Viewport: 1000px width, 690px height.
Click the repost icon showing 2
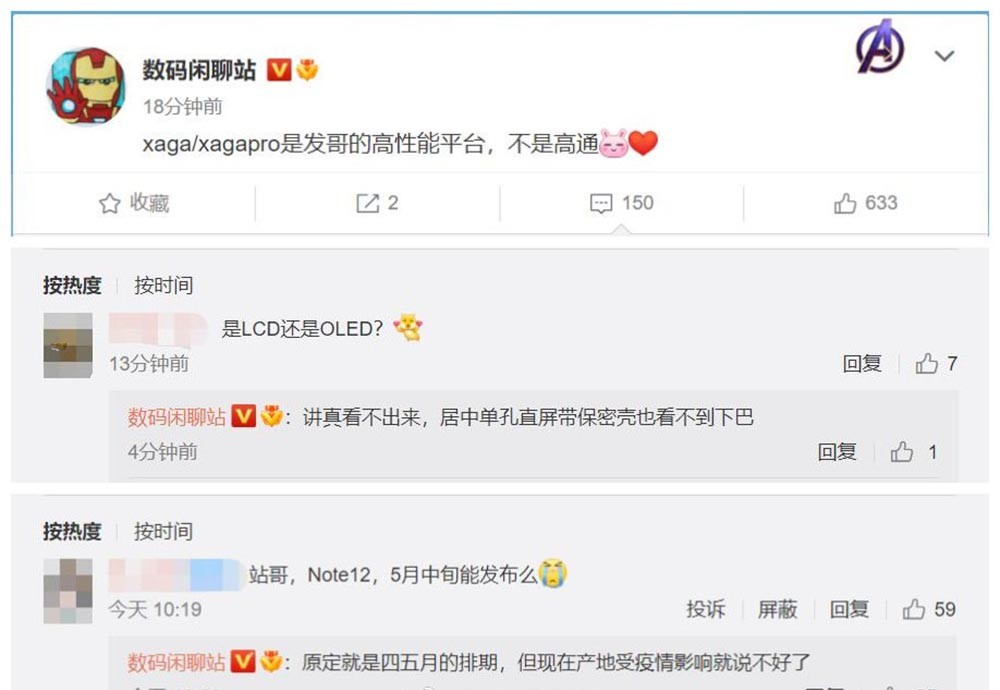tap(367, 203)
